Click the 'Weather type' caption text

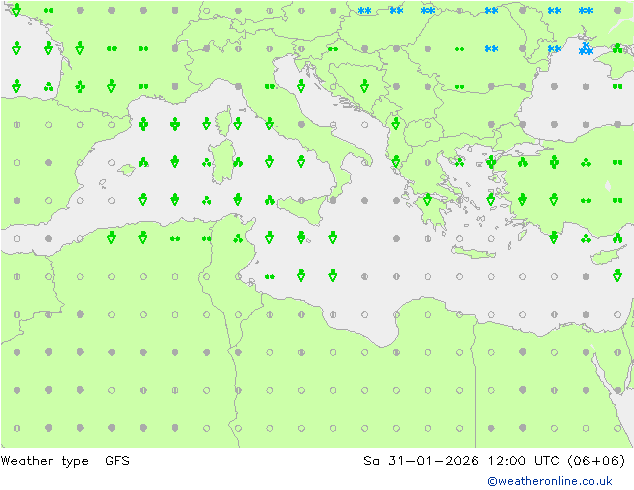[44, 461]
